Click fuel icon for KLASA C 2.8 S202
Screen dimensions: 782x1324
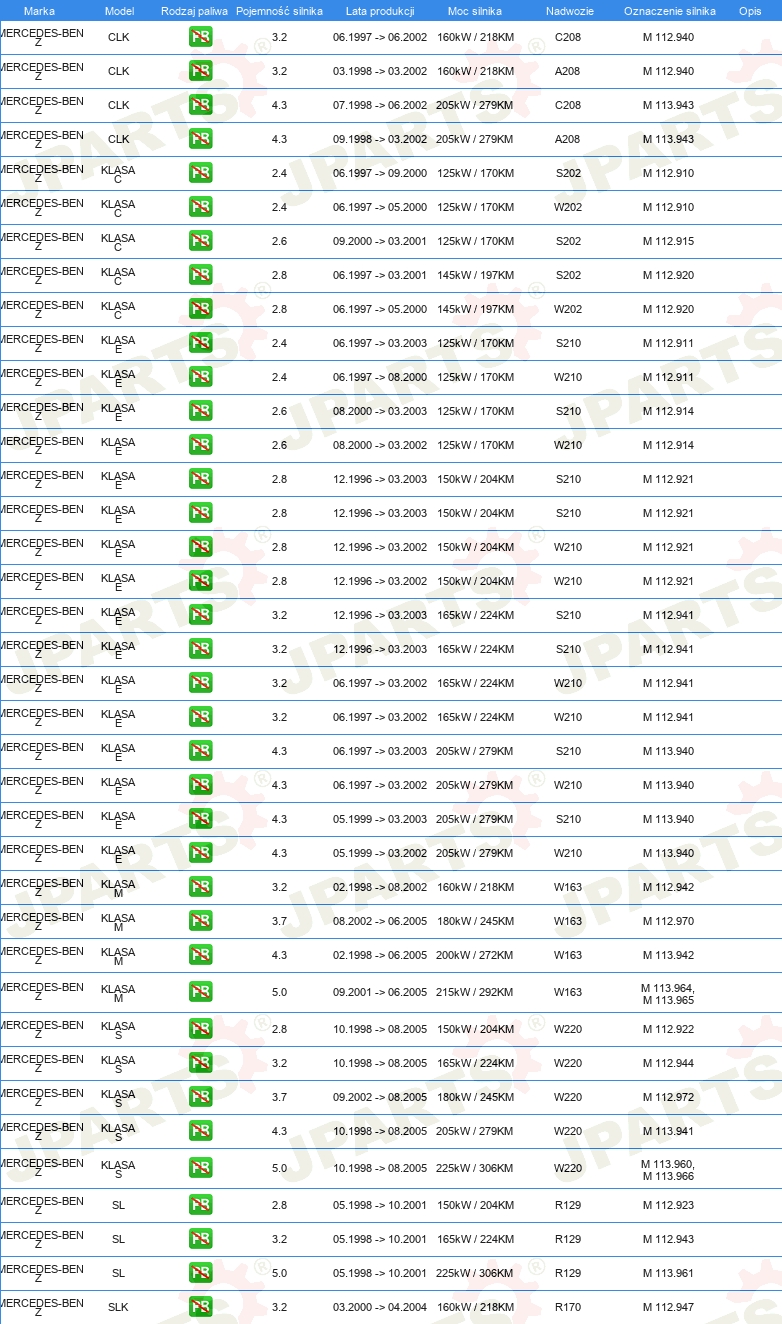[201, 275]
